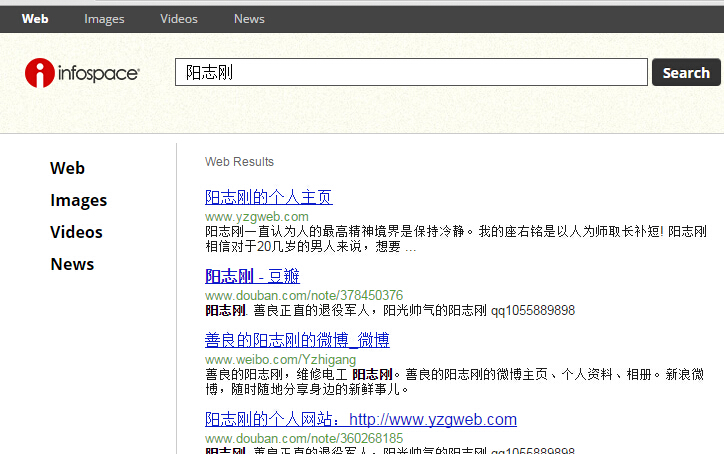
Task: Click the infospace logo
Action: click(x=82, y=73)
